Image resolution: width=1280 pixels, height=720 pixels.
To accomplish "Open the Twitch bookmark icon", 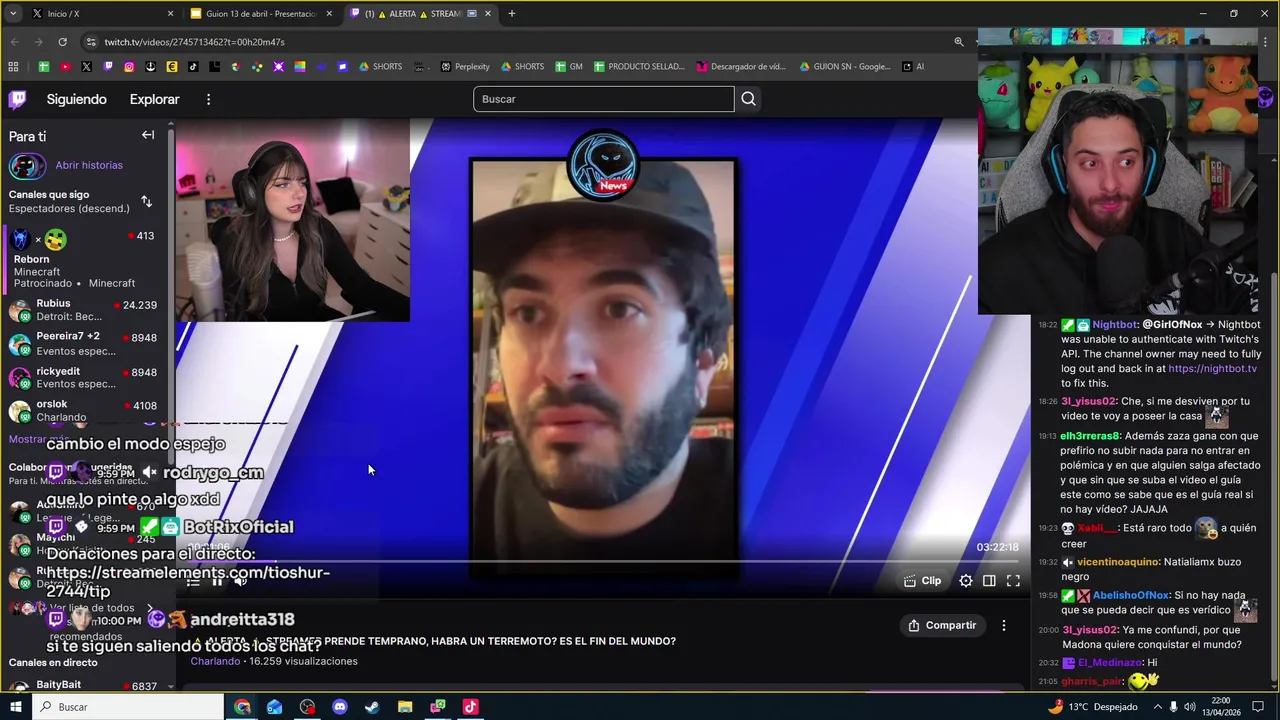I will [x=108, y=67].
